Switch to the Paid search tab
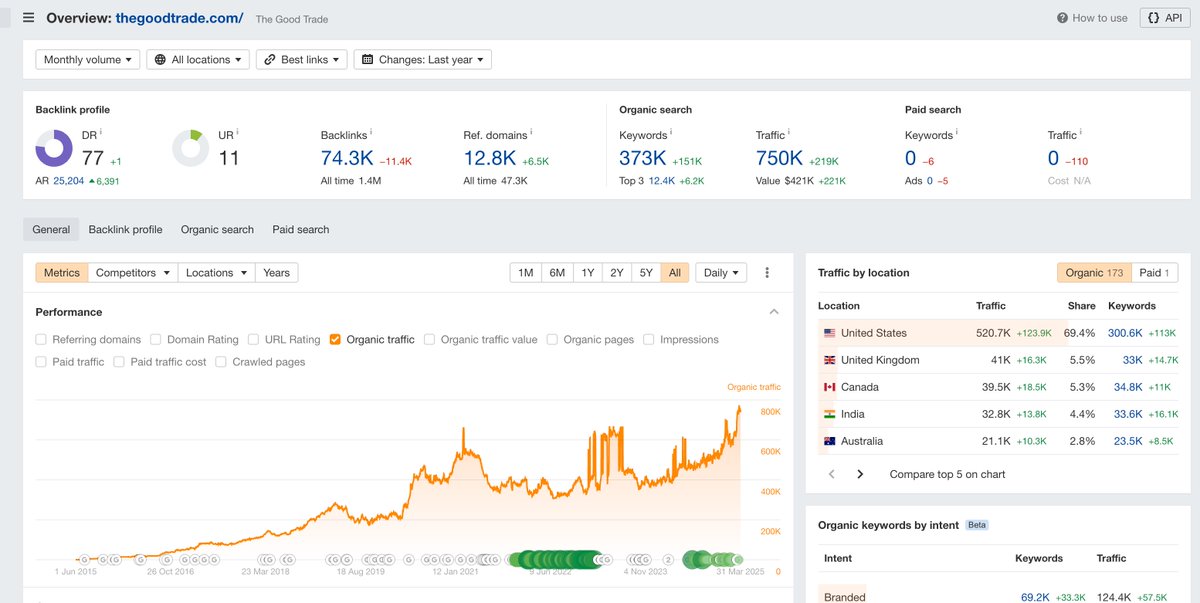The image size is (1200, 603). 300,229
